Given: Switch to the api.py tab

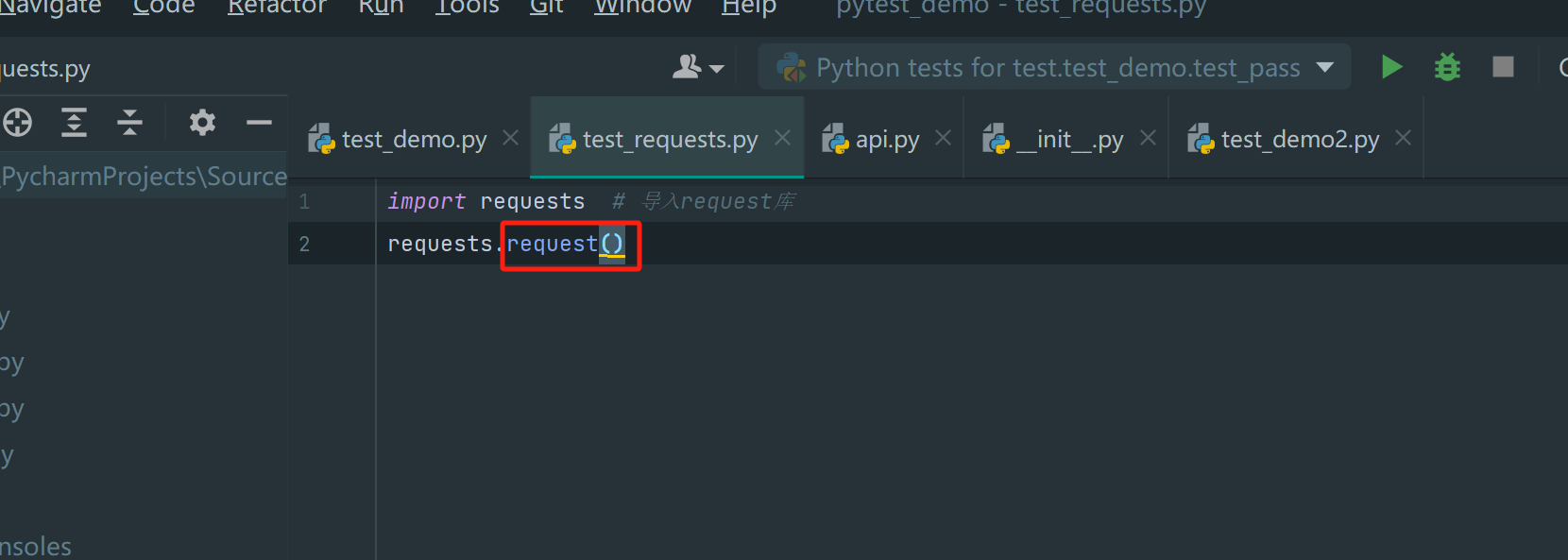Looking at the screenshot, I should coord(886,138).
